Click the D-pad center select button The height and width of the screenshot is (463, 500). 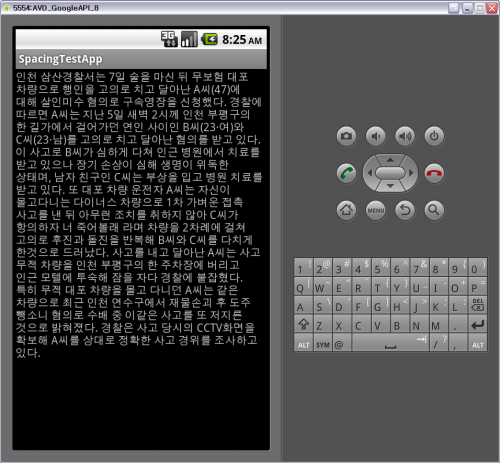pyautogui.click(x=390, y=173)
